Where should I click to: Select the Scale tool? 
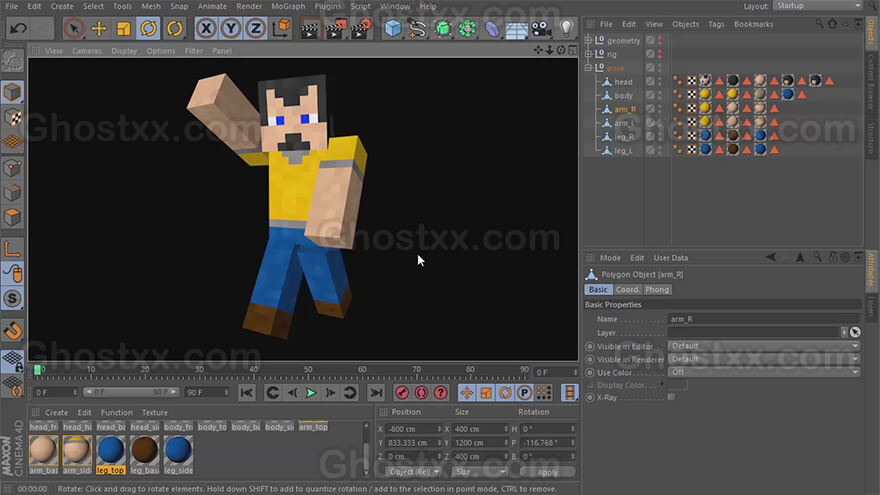(123, 28)
